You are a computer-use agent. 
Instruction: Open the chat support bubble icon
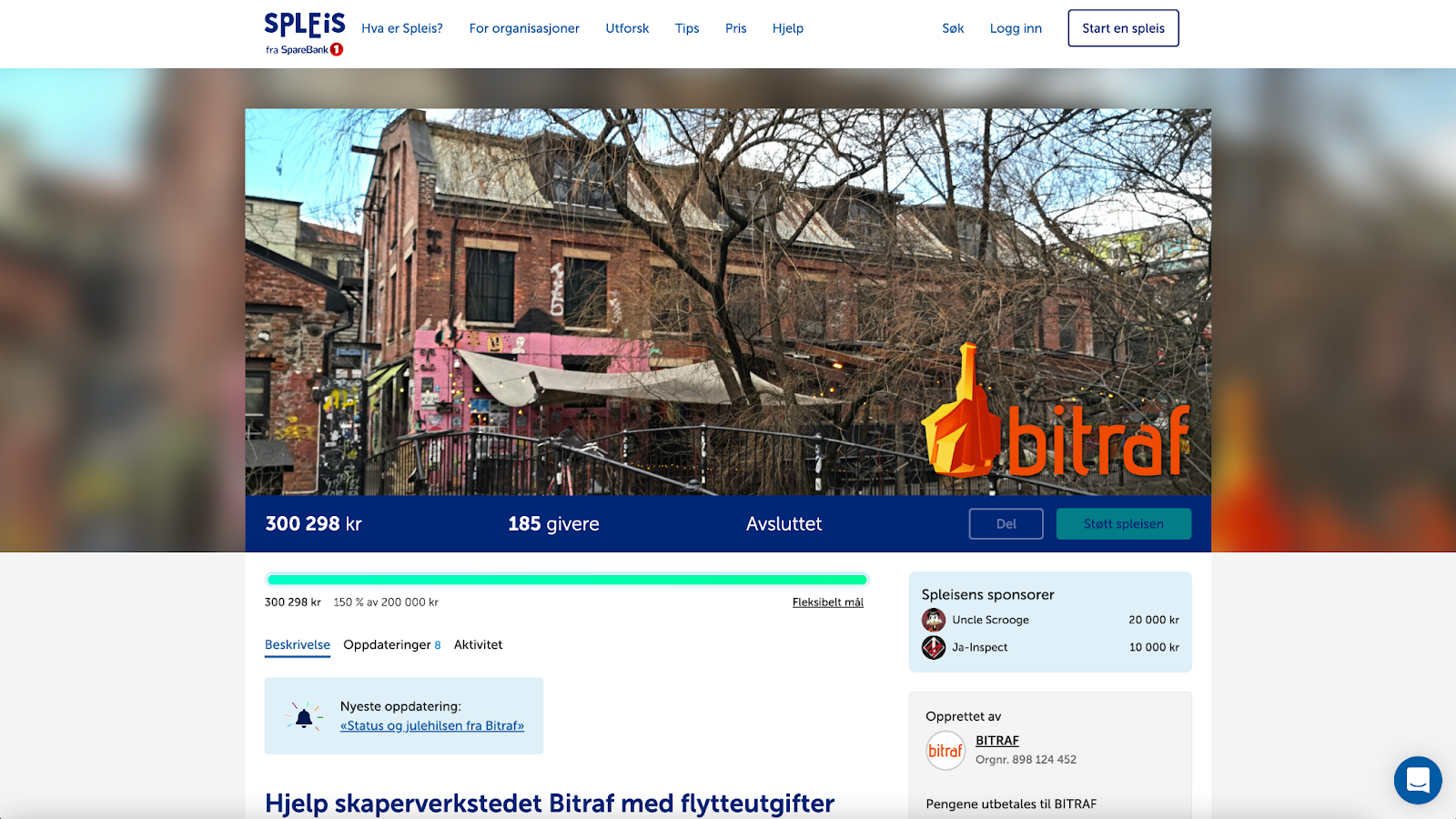(x=1418, y=780)
